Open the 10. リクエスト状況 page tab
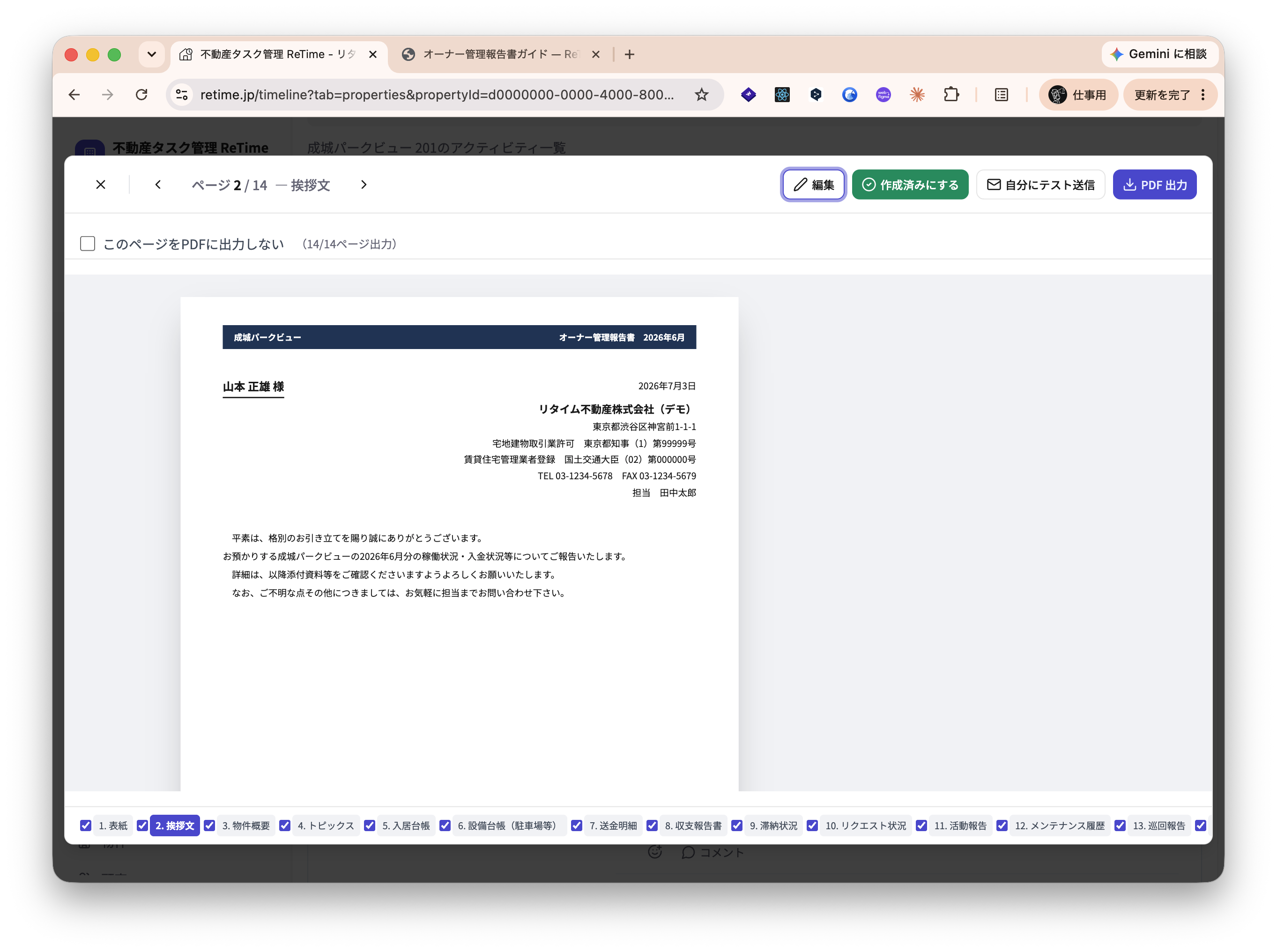Image resolution: width=1277 pixels, height=952 pixels. (866, 825)
